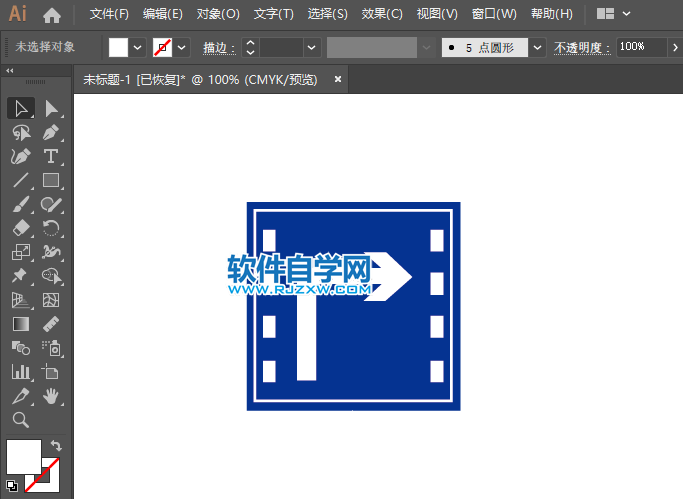Open the 窗口(W) menu

(494, 14)
